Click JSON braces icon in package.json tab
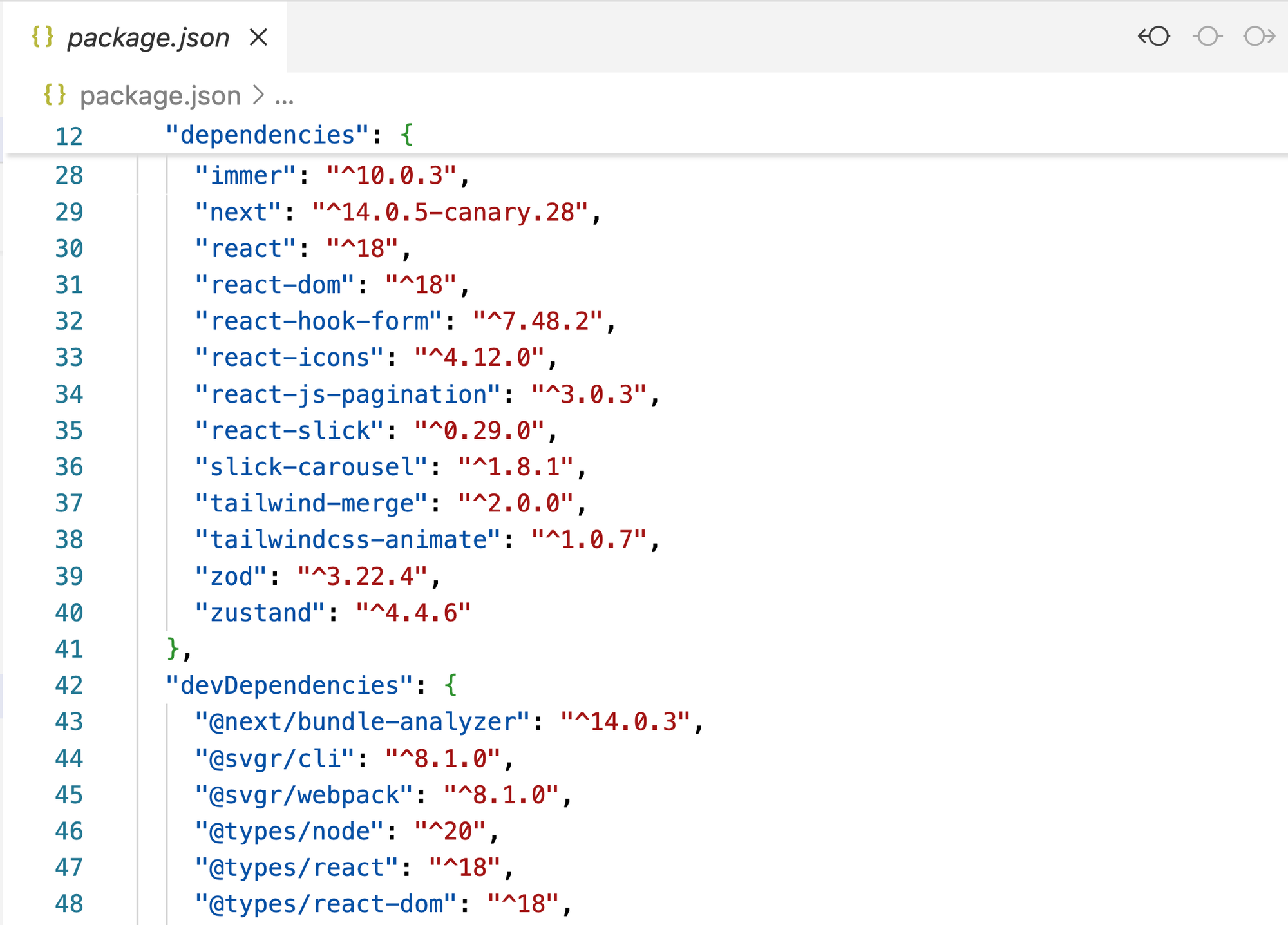The height and width of the screenshot is (925, 1288). [x=43, y=37]
